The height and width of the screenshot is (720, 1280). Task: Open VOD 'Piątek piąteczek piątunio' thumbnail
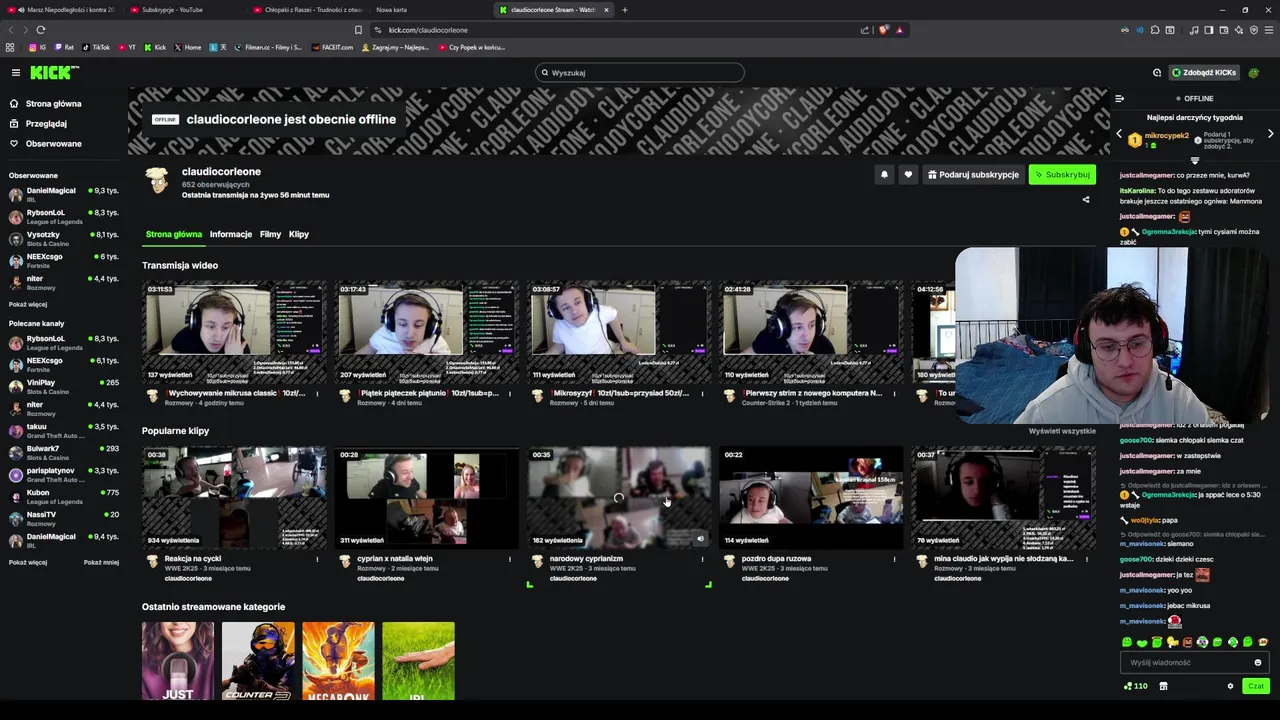pyautogui.click(x=426, y=333)
